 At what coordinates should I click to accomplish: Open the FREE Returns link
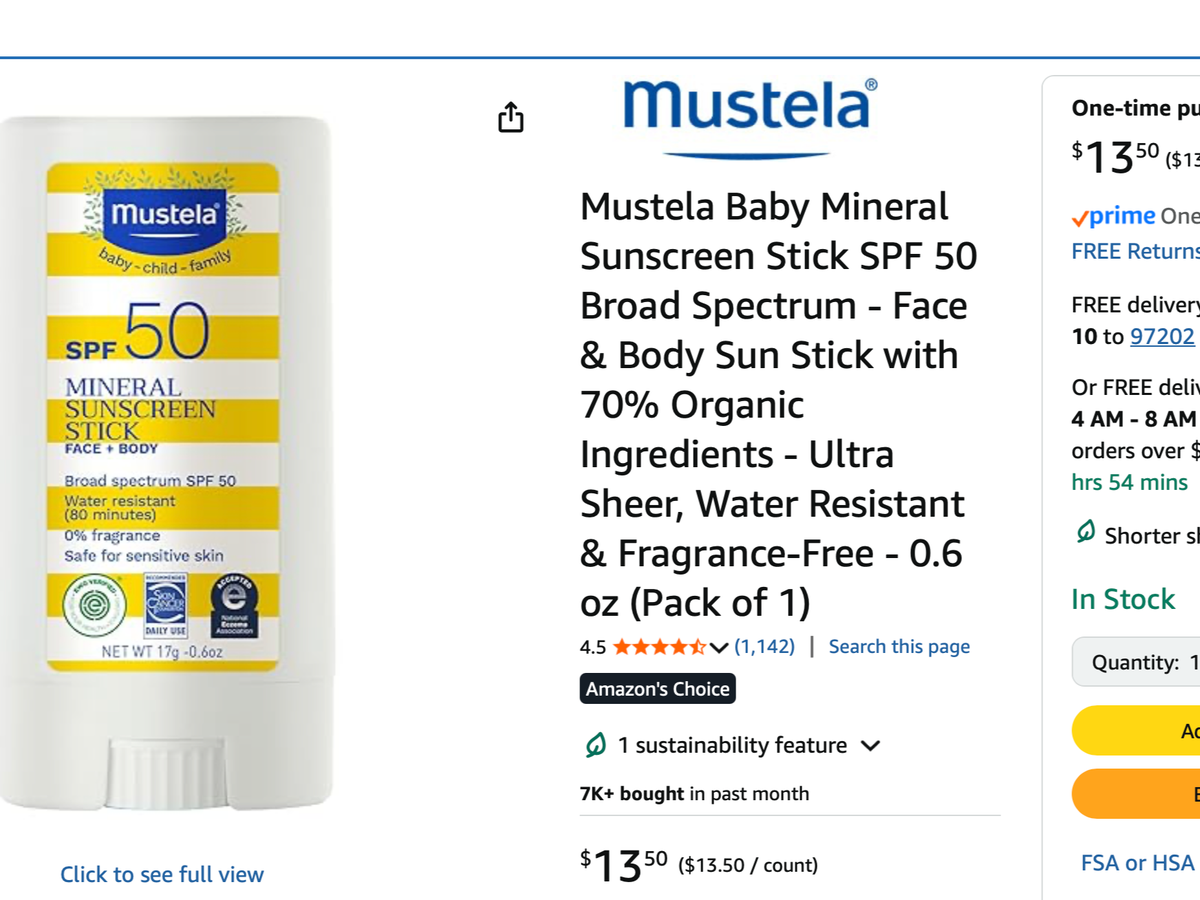point(1135,251)
